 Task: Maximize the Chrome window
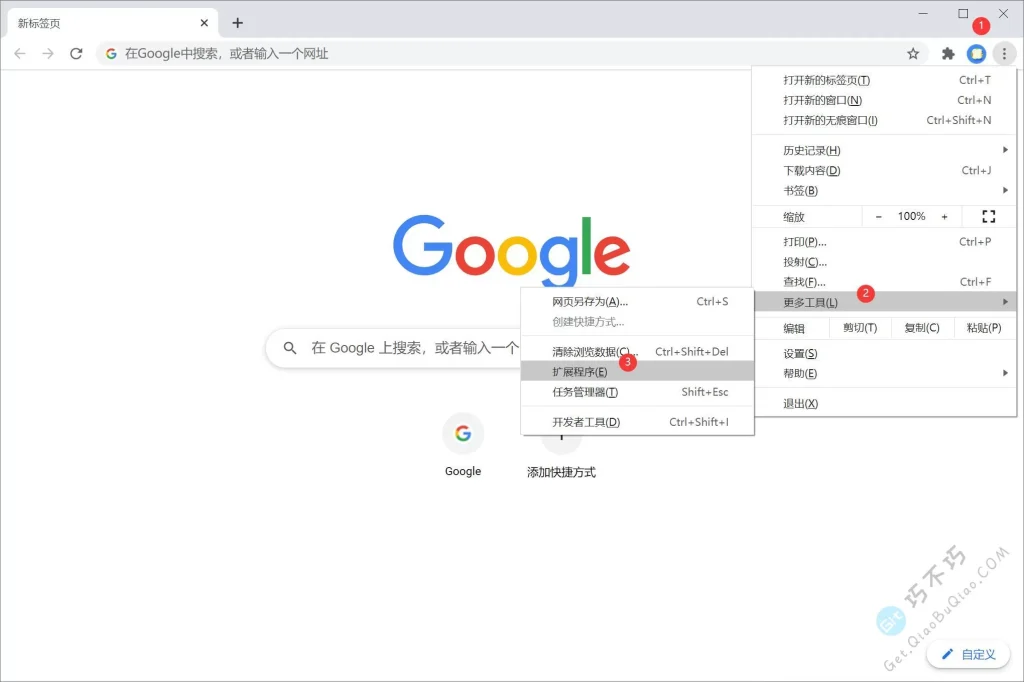[963, 13]
